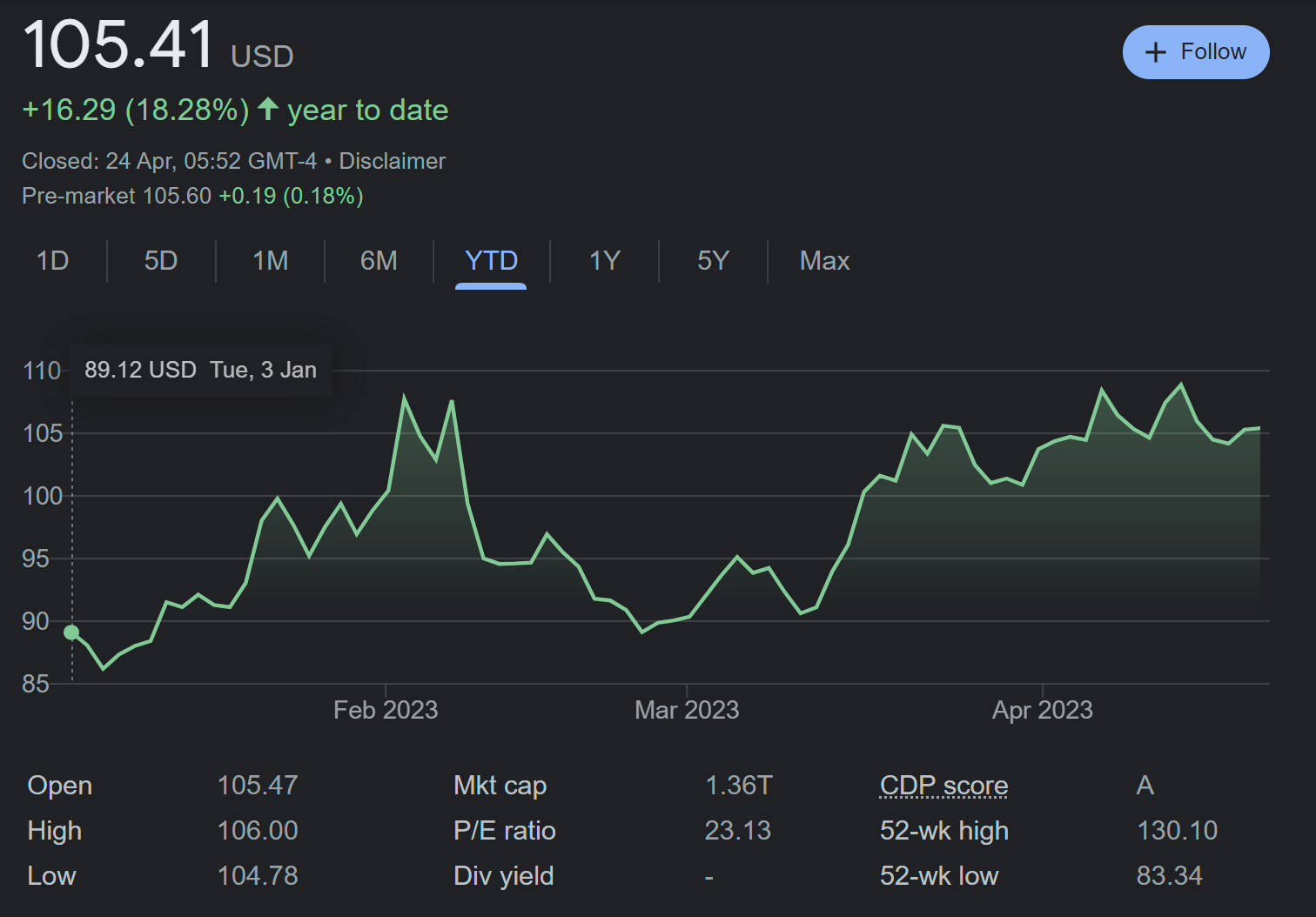The width and height of the screenshot is (1316, 917).
Task: Click the Apr 2023 axis label
Action: coord(1042,710)
